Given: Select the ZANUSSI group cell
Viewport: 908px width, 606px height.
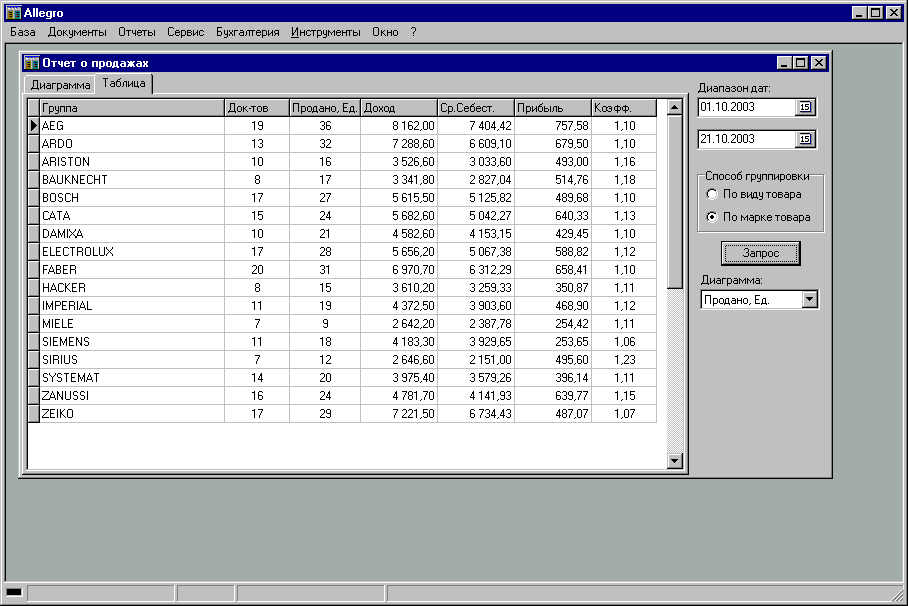Looking at the screenshot, I should 131,395.
